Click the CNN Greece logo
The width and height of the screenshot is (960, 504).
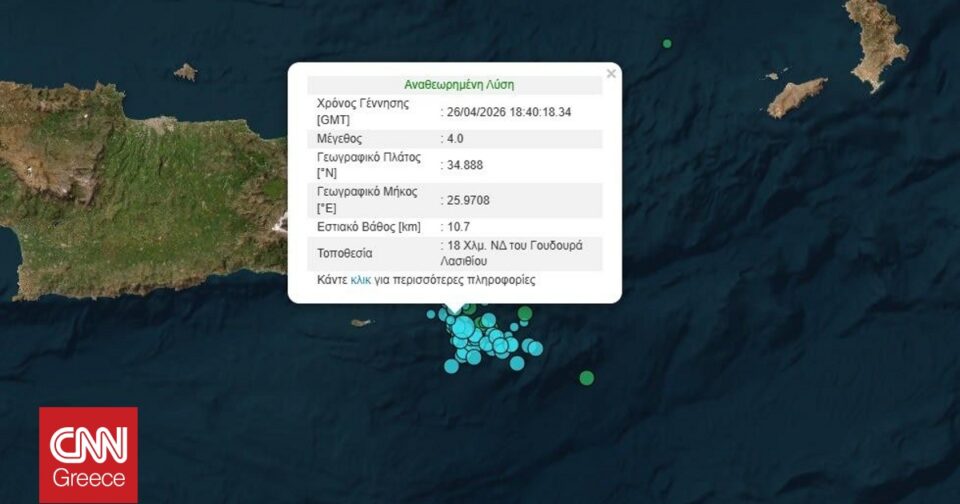pos(88,454)
